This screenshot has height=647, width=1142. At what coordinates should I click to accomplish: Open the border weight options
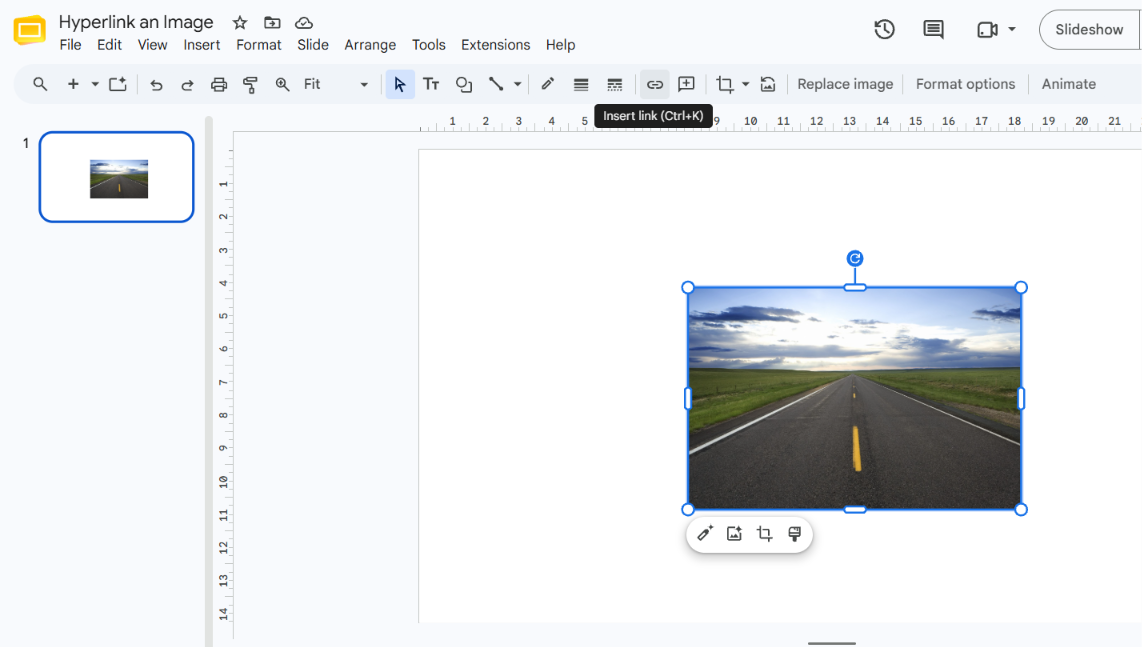coord(580,85)
